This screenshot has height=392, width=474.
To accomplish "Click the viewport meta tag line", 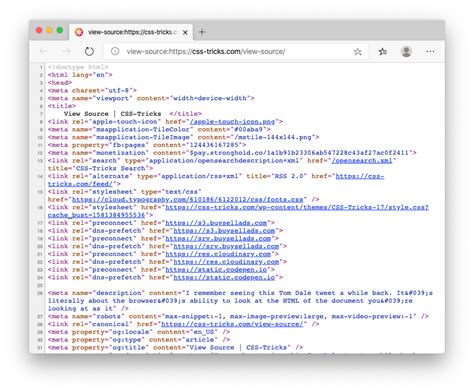I will pyautogui.click(x=151, y=98).
